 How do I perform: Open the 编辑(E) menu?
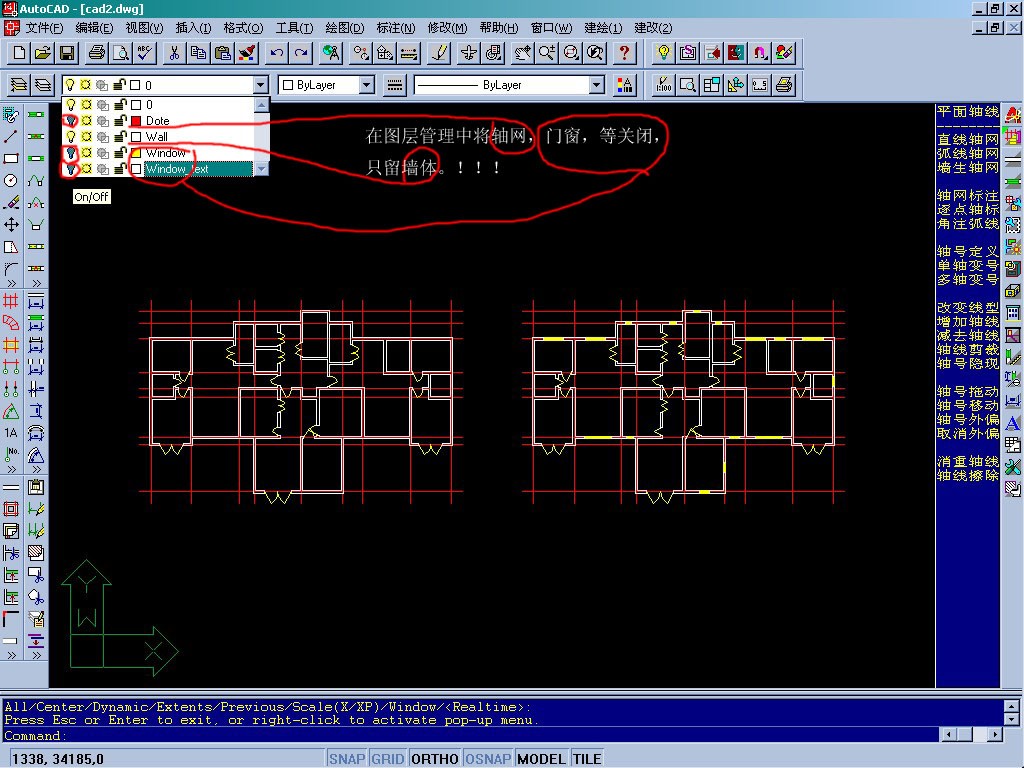(x=94, y=27)
